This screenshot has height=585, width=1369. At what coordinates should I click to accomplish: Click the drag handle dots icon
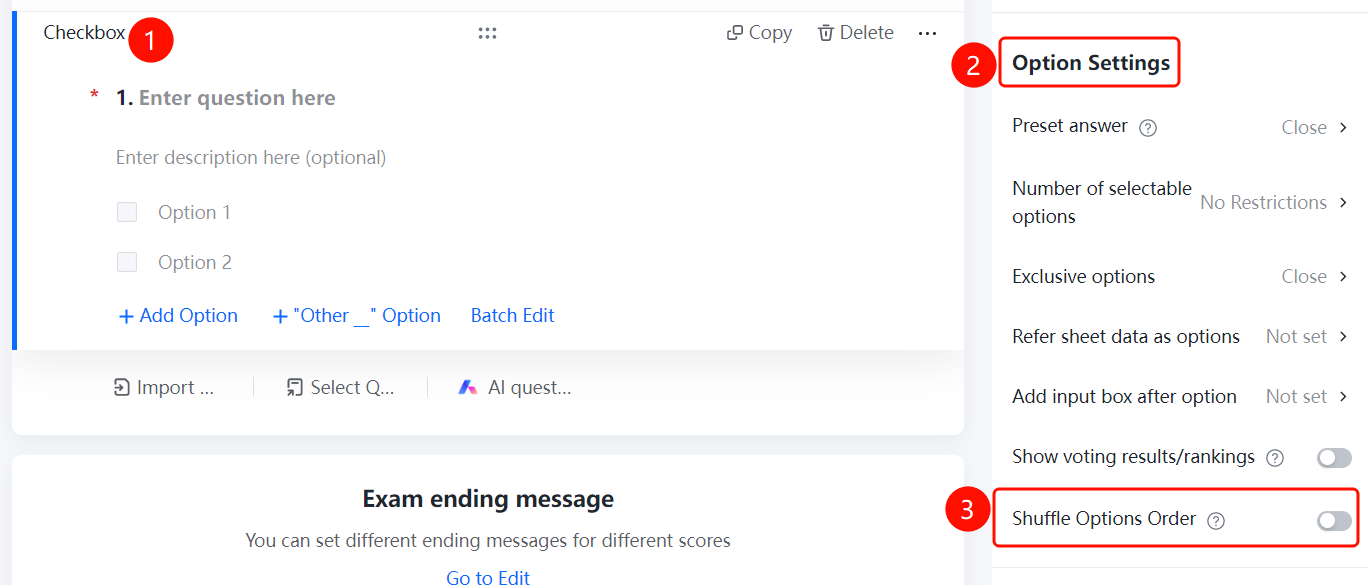click(x=487, y=33)
